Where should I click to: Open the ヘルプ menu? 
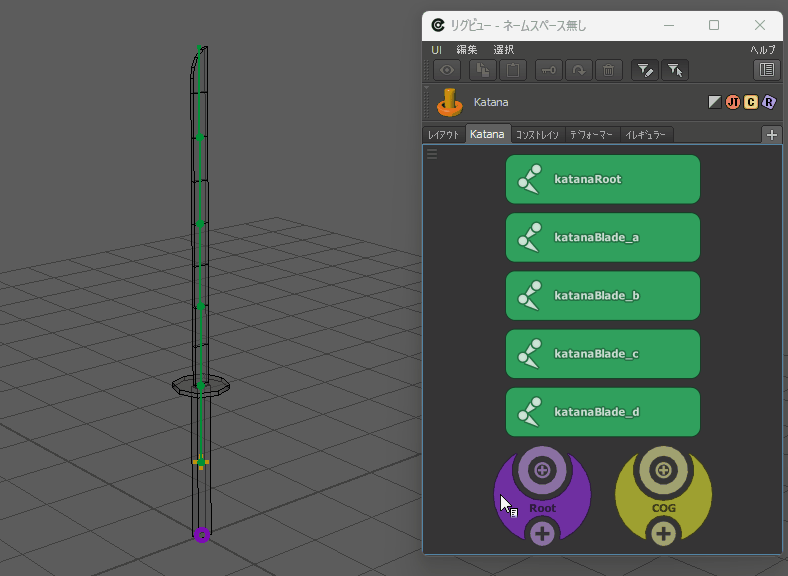(x=763, y=50)
